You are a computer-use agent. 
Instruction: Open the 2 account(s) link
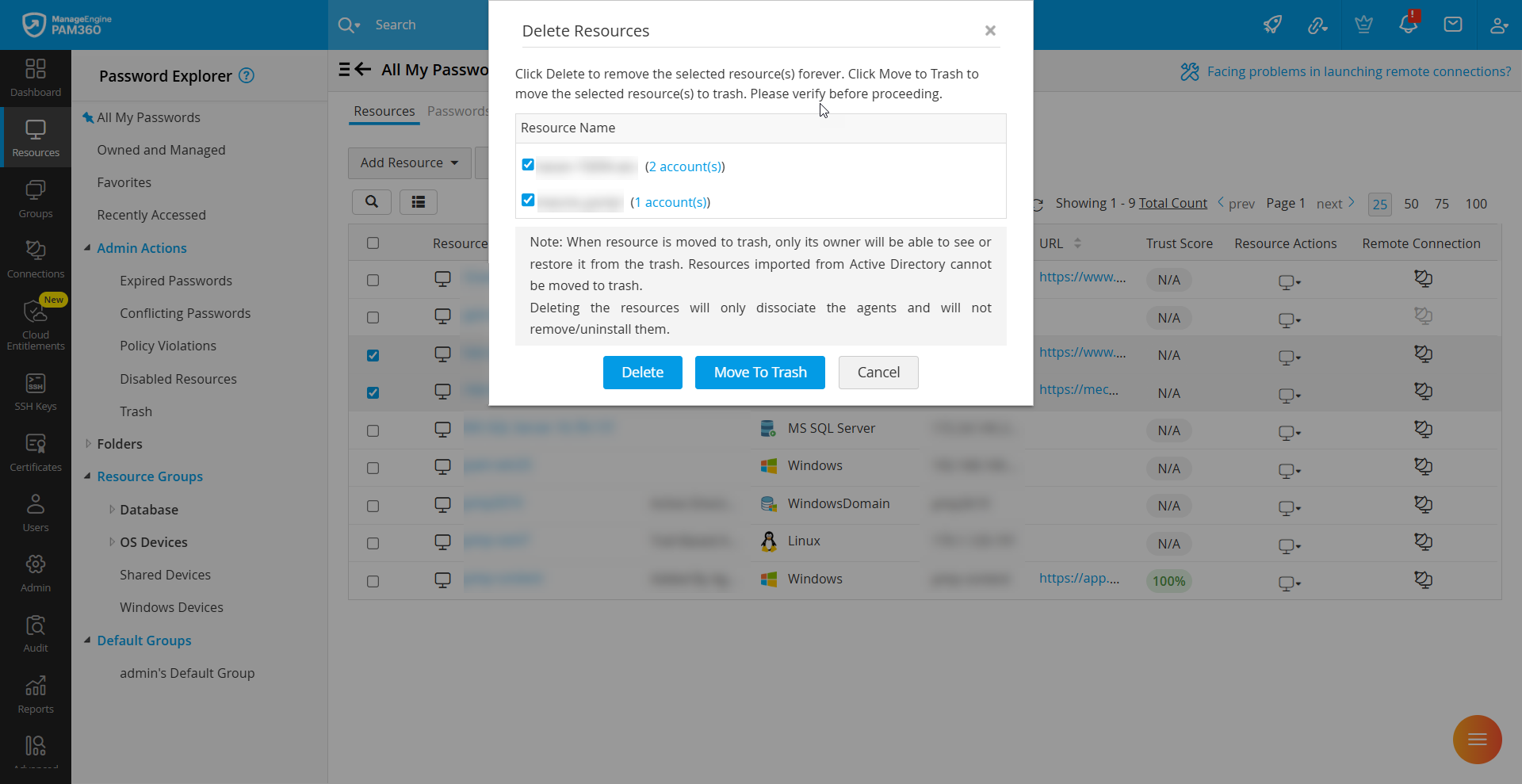coord(685,166)
